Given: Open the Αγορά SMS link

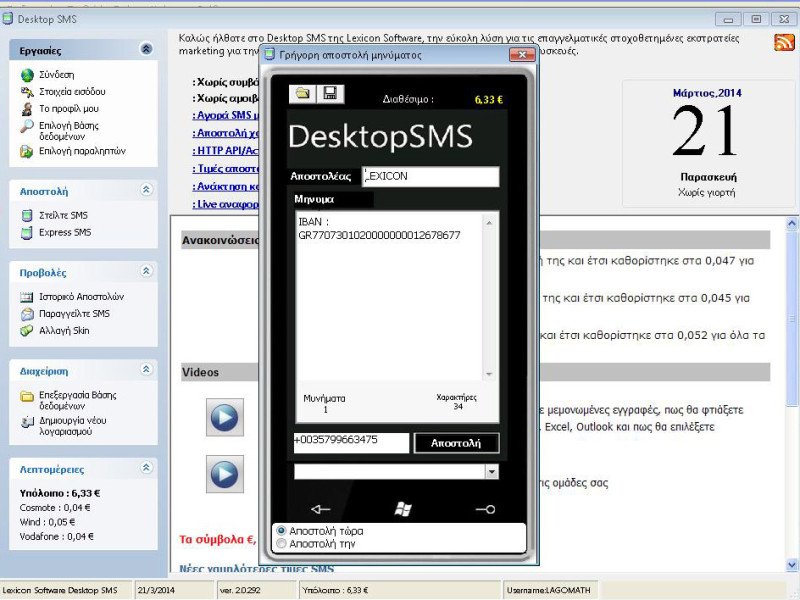Looking at the screenshot, I should [226, 115].
